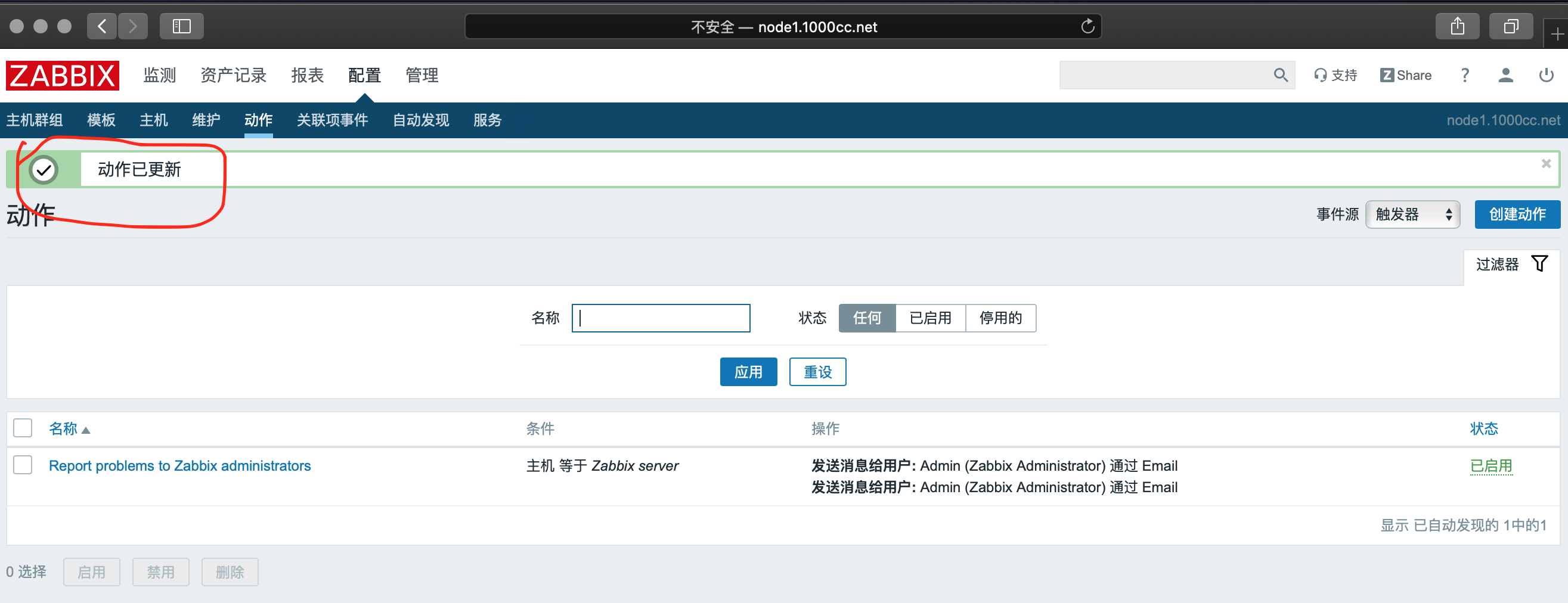This screenshot has height=603, width=1568.
Task: Click the power sign-out icon
Action: tap(1545, 76)
